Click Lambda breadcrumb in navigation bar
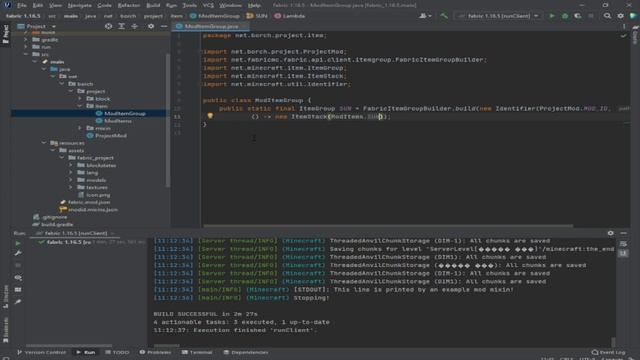640x360 pixels. point(290,16)
